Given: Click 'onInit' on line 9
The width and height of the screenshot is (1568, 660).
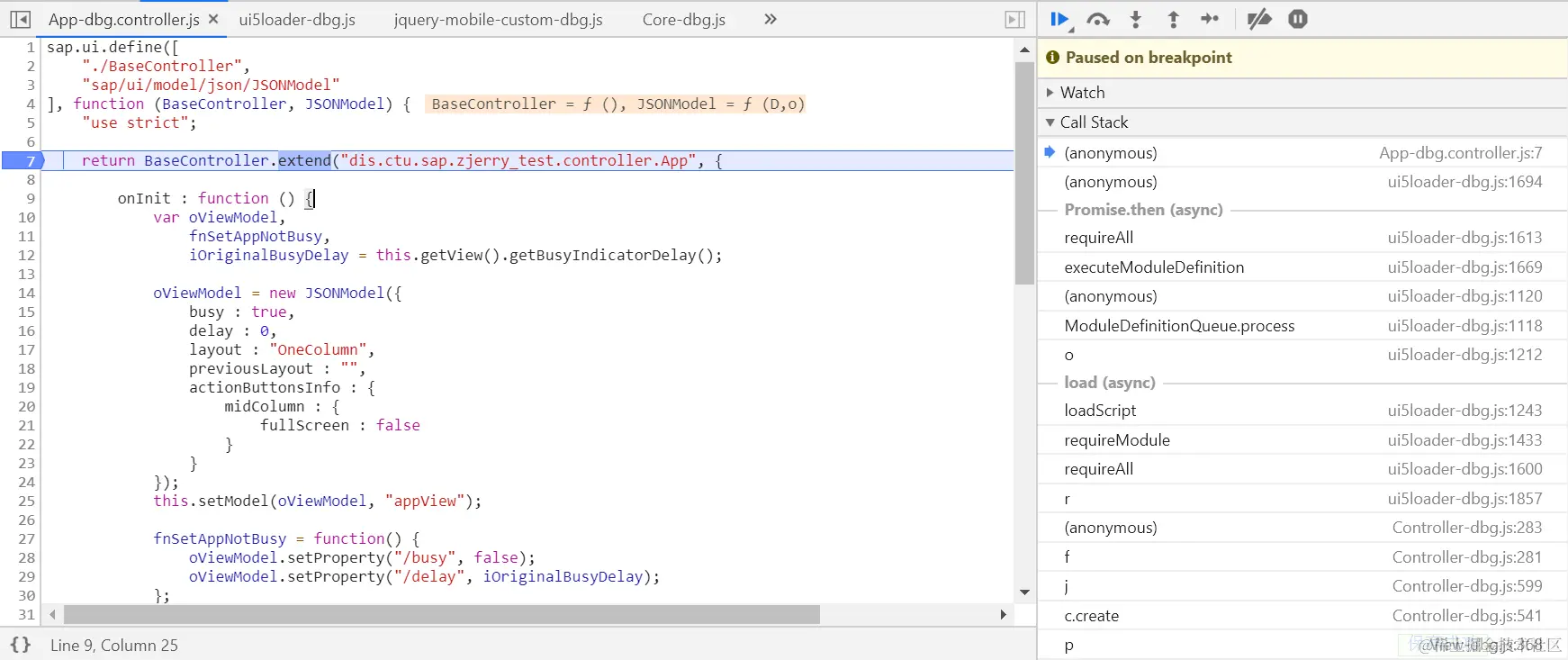Looking at the screenshot, I should coord(144,198).
